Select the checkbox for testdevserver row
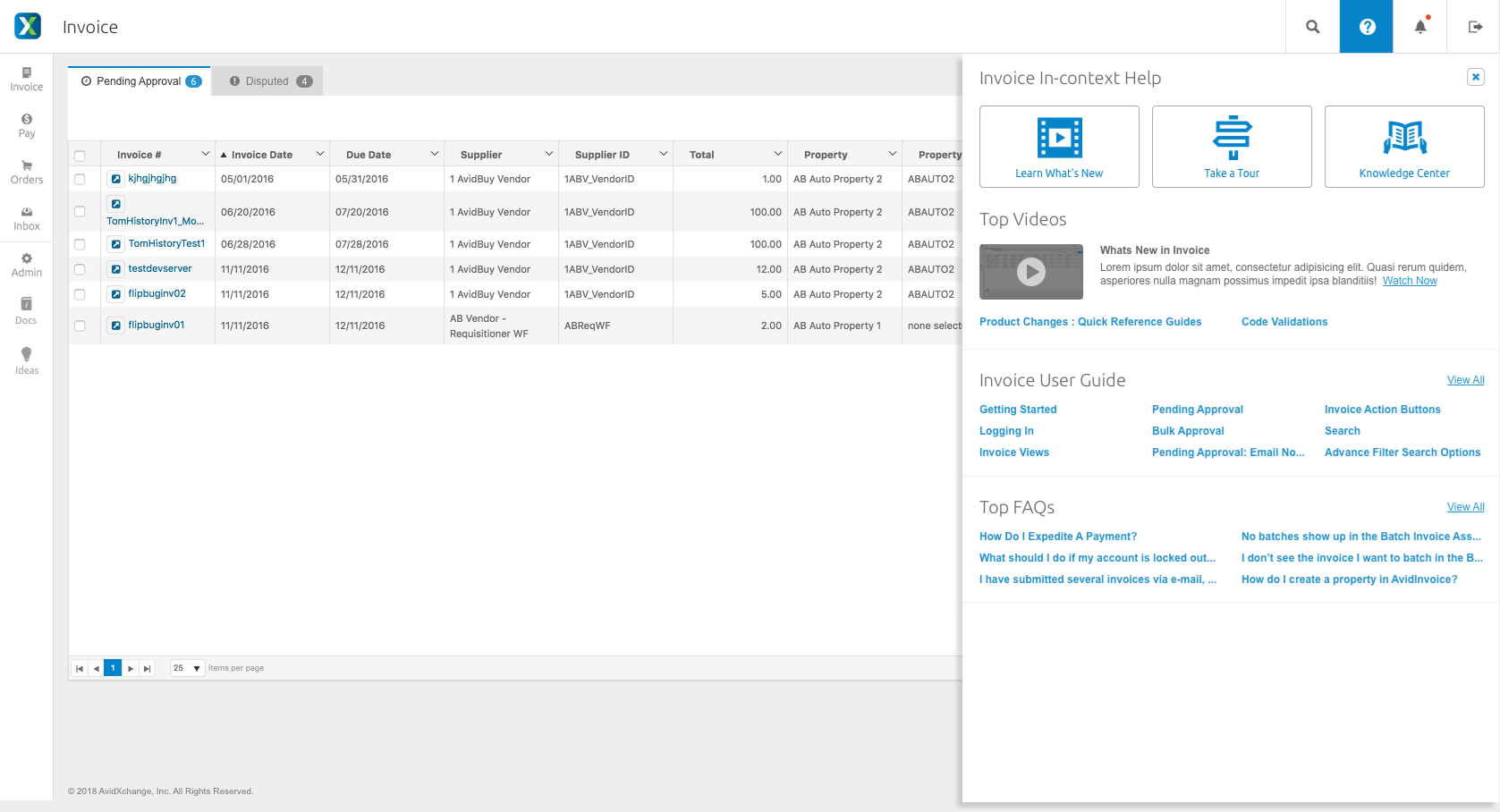Screen dimensions: 1500x812 click(x=80, y=269)
